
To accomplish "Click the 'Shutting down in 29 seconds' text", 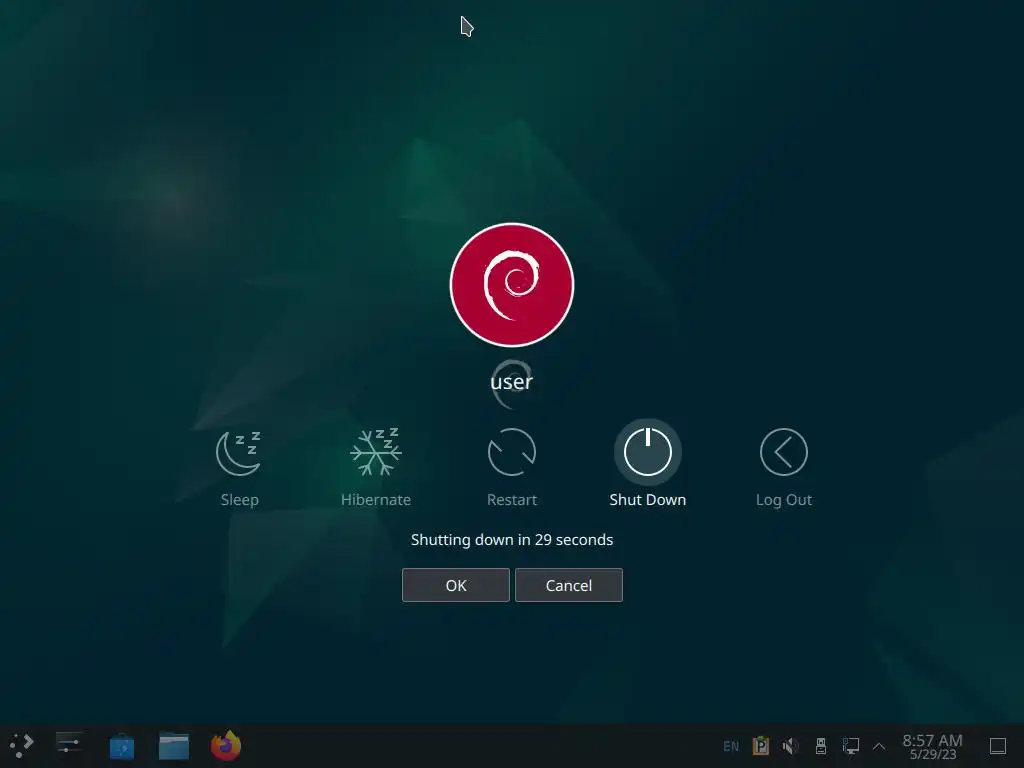I will click(x=512, y=539).
